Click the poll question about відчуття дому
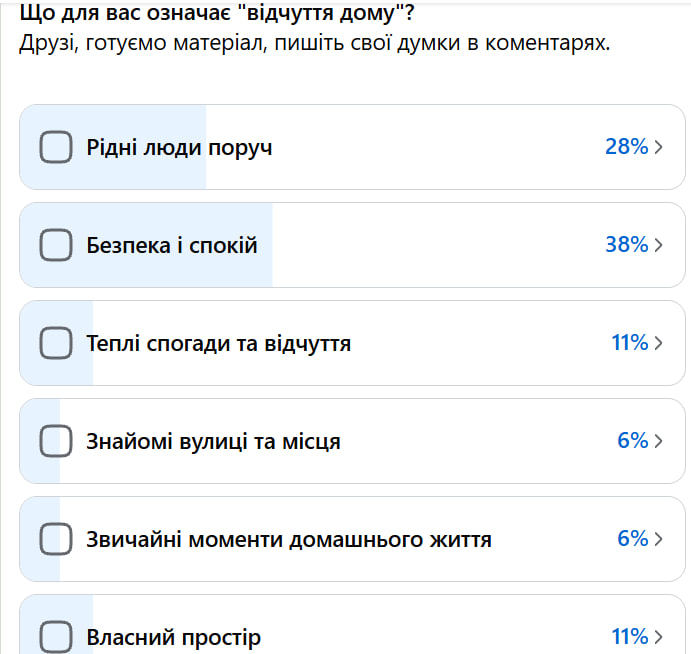This screenshot has width=691, height=654. (217, 13)
